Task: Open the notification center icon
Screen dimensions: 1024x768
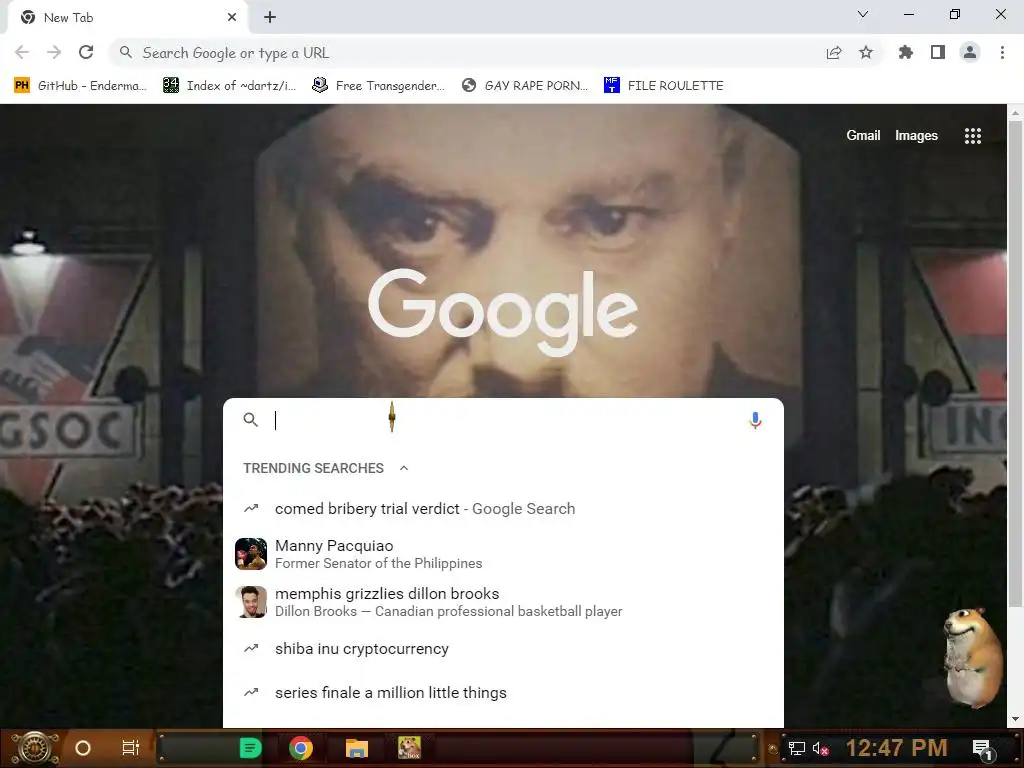Action: pyautogui.click(x=982, y=750)
